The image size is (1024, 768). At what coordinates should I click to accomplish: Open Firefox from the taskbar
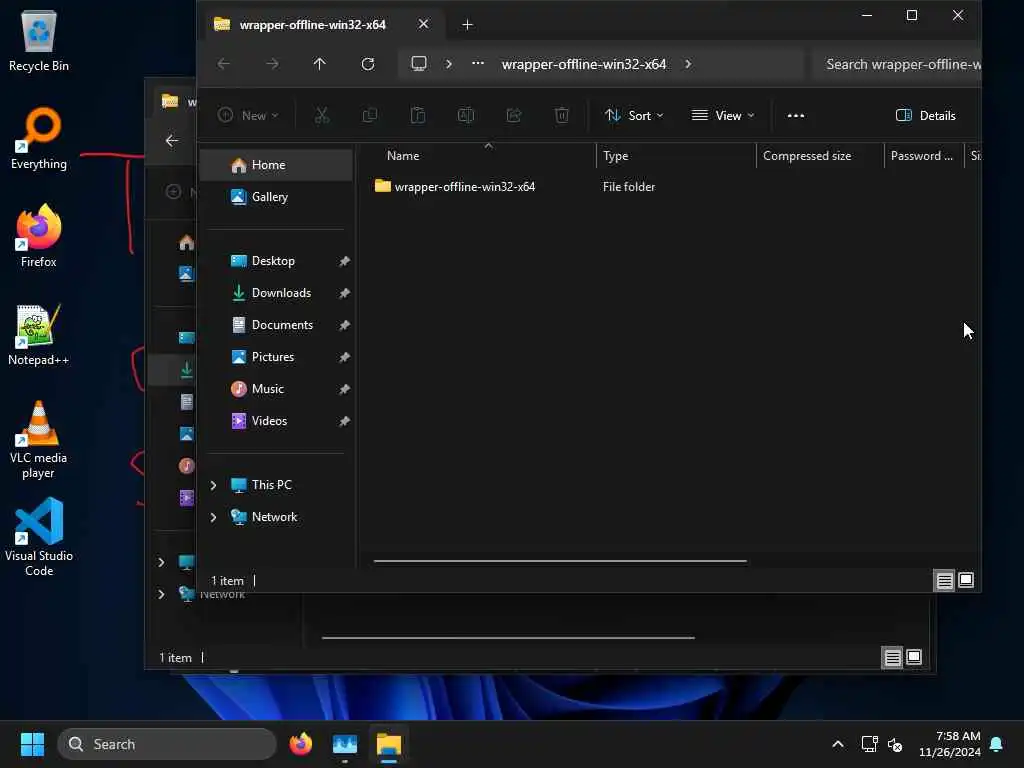[x=301, y=744]
